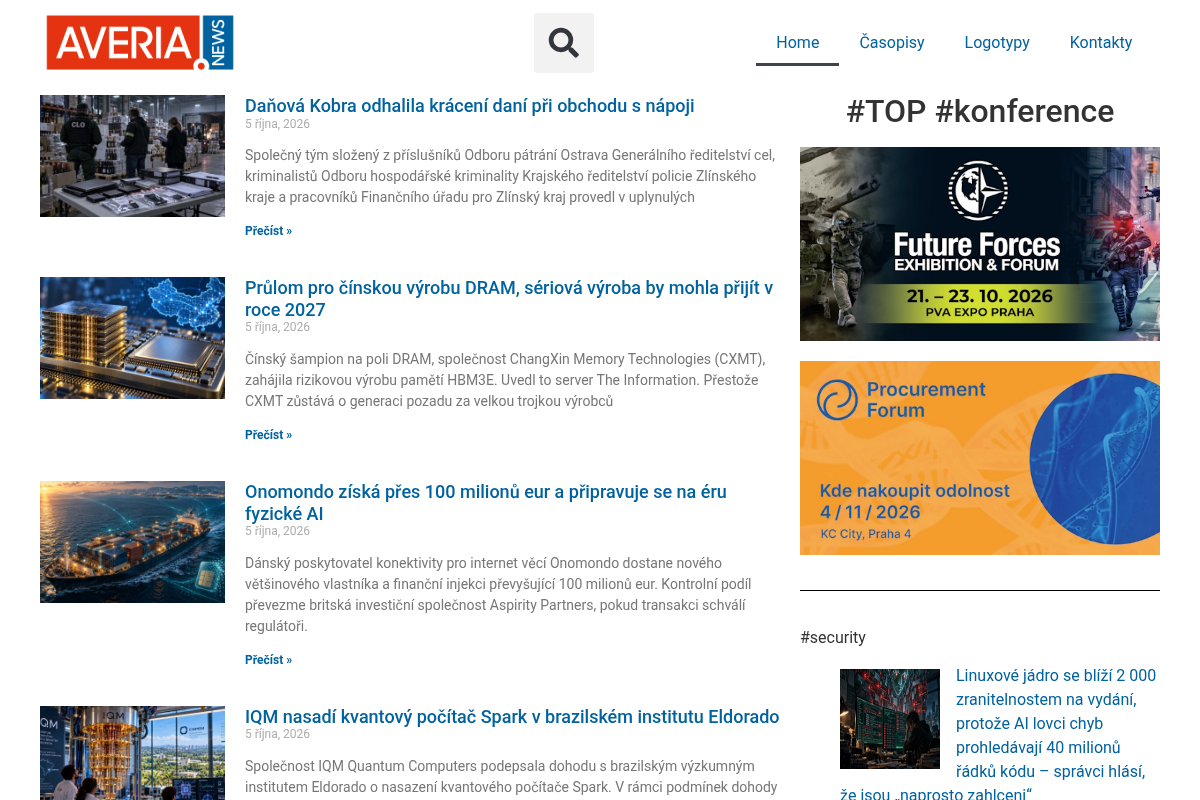Click the IQM Quantum Computers excerpt text
Image resolution: width=1200 pixels, height=800 pixels.
click(511, 777)
